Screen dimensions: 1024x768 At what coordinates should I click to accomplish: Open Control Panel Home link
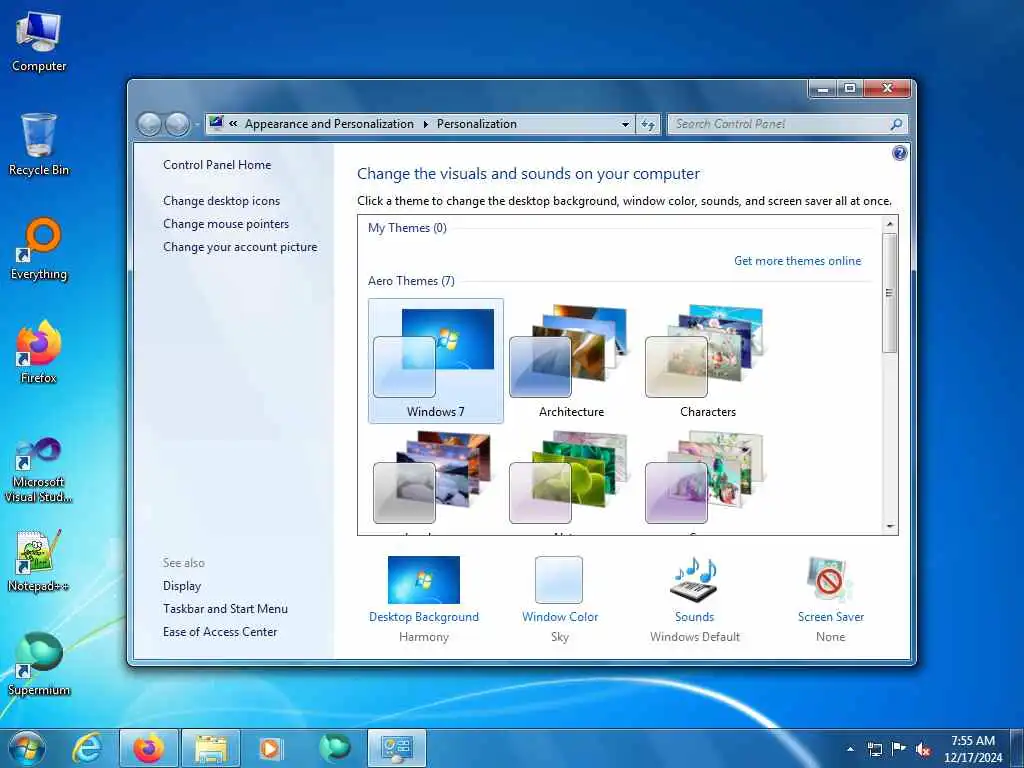pos(217,165)
